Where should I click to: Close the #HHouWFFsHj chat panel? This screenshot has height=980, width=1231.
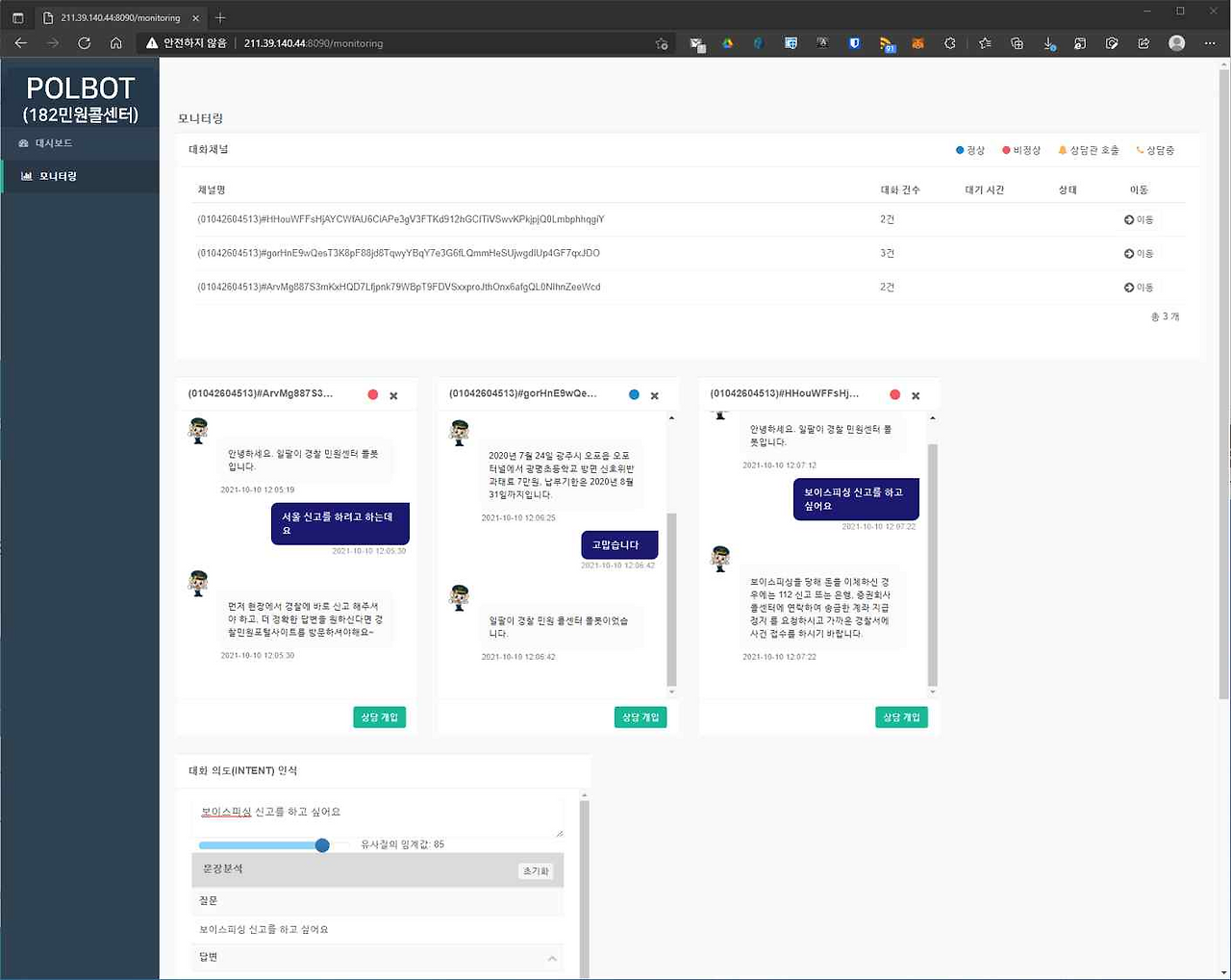point(916,395)
